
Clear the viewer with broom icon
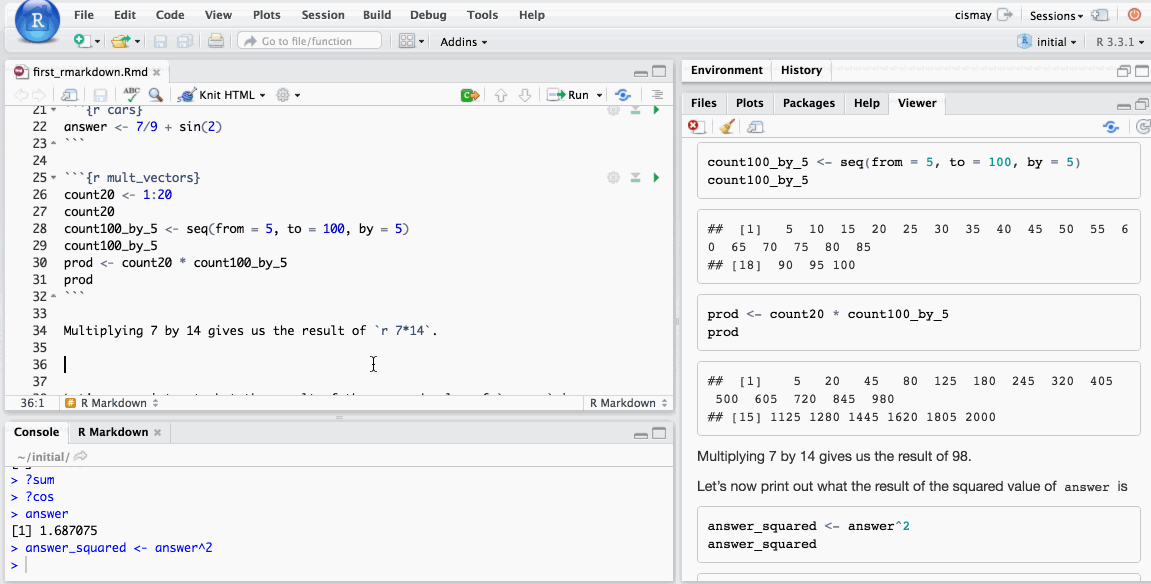(x=726, y=127)
